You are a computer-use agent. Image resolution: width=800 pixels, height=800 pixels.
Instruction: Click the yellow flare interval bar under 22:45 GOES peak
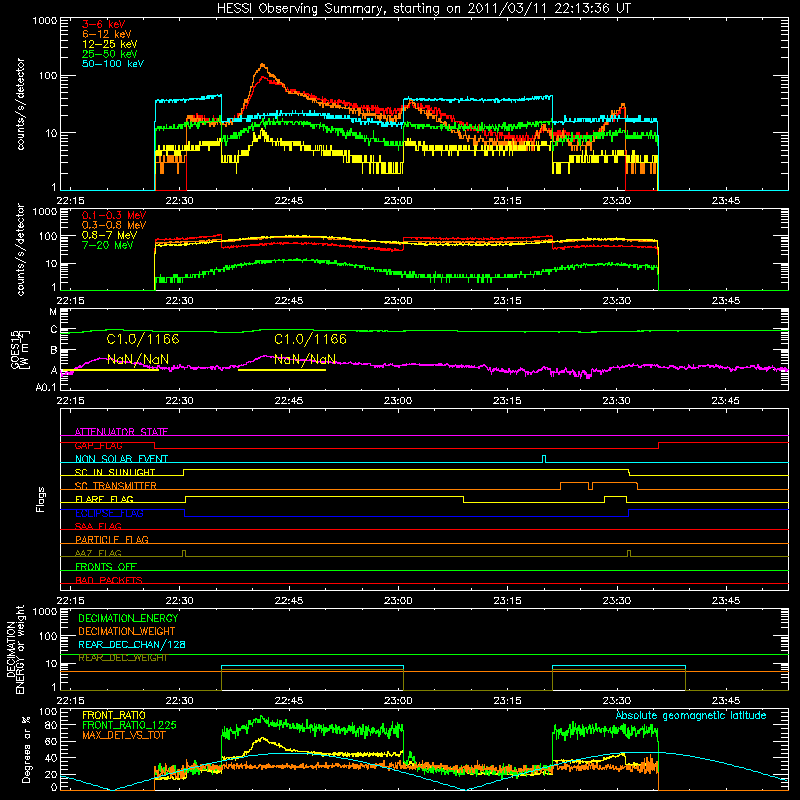[282, 370]
